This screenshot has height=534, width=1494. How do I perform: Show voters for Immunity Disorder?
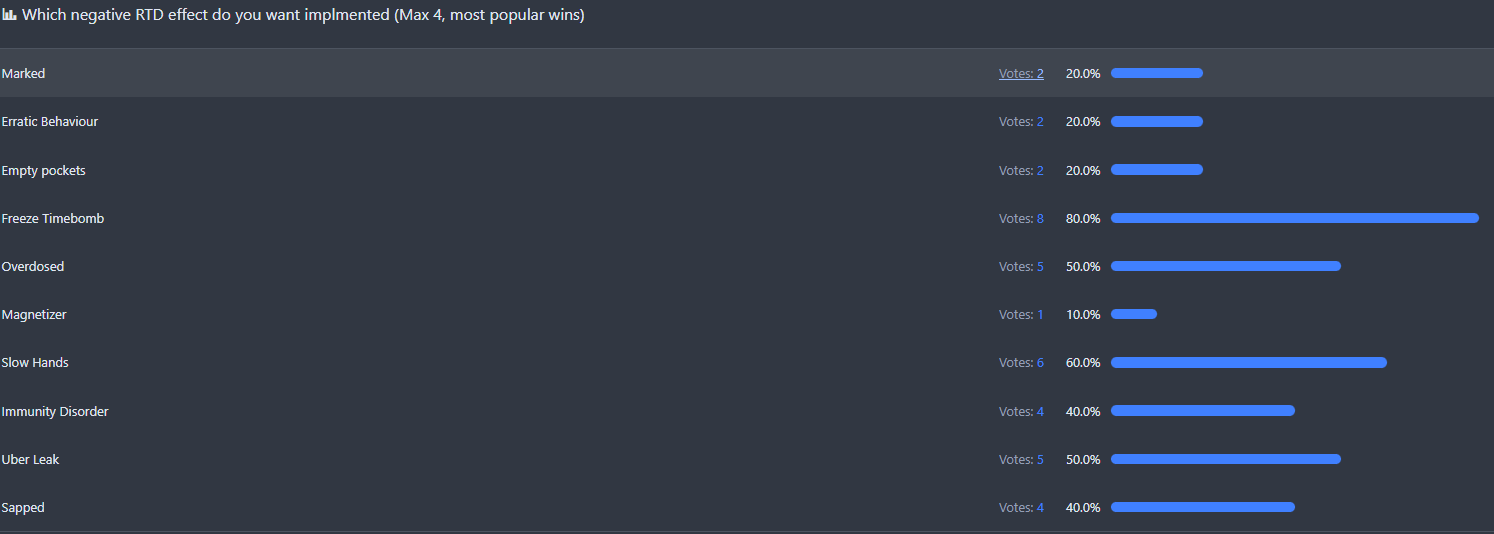point(1021,412)
